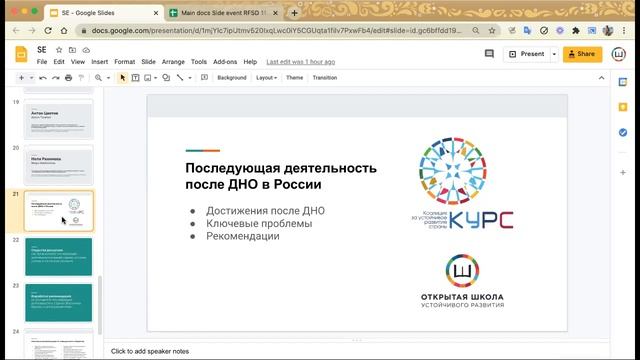This screenshot has height=360, width=640.
Task: Open the Insert menu
Action: click(x=100, y=62)
